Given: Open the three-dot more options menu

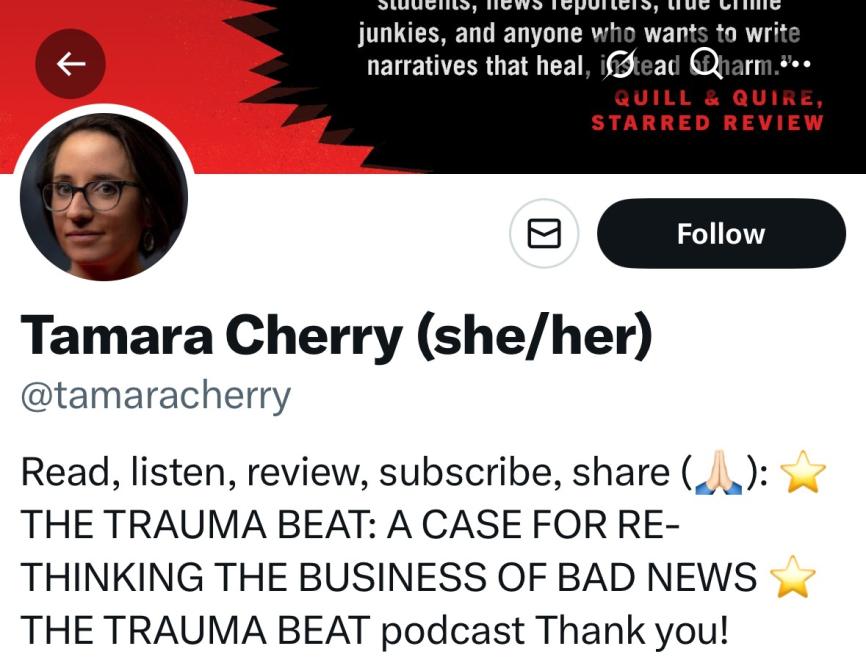Looking at the screenshot, I should [x=795, y=64].
